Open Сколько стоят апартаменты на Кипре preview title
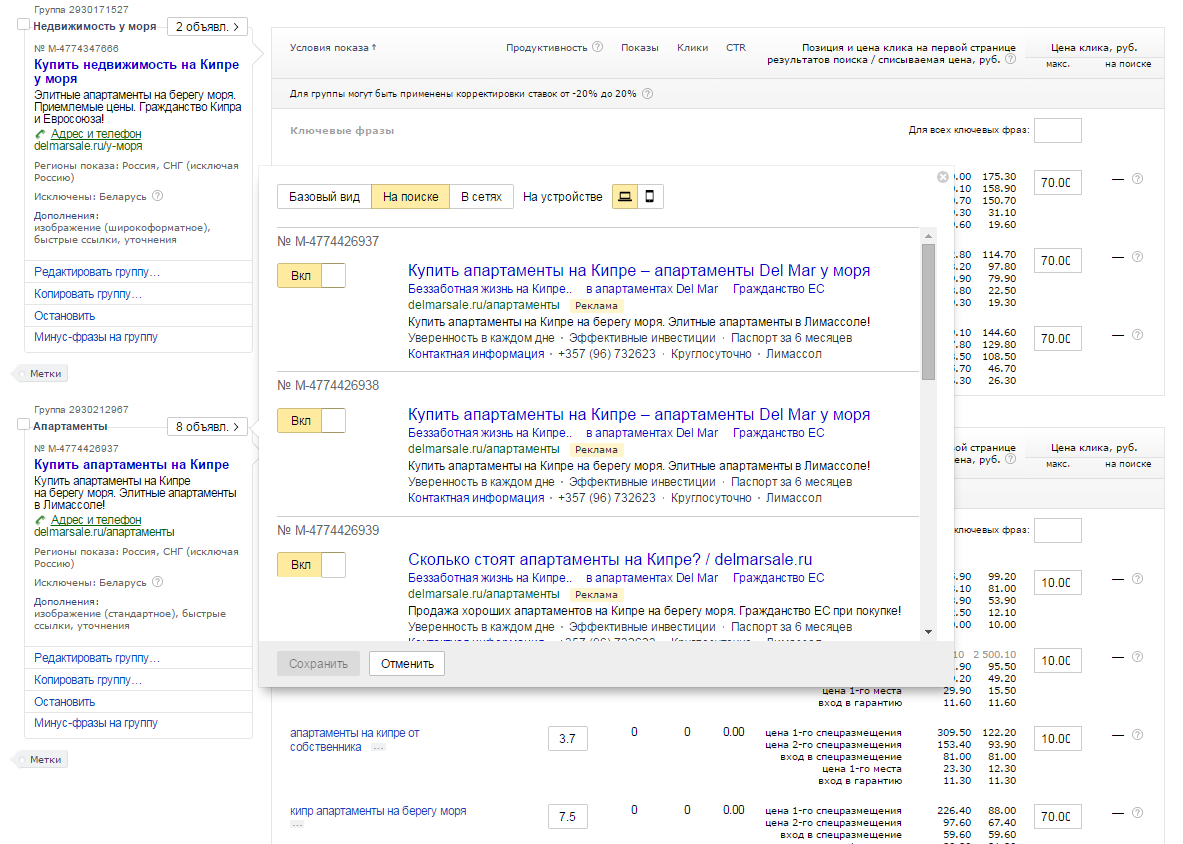 (x=610, y=560)
